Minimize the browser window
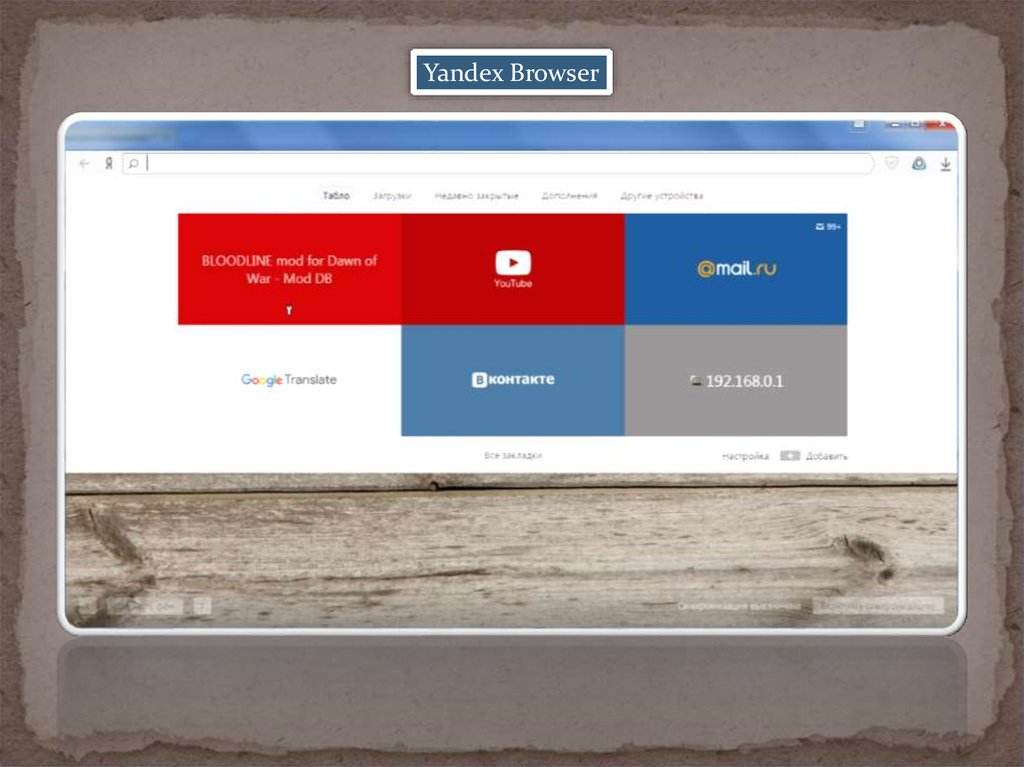The image size is (1024, 767). point(895,123)
